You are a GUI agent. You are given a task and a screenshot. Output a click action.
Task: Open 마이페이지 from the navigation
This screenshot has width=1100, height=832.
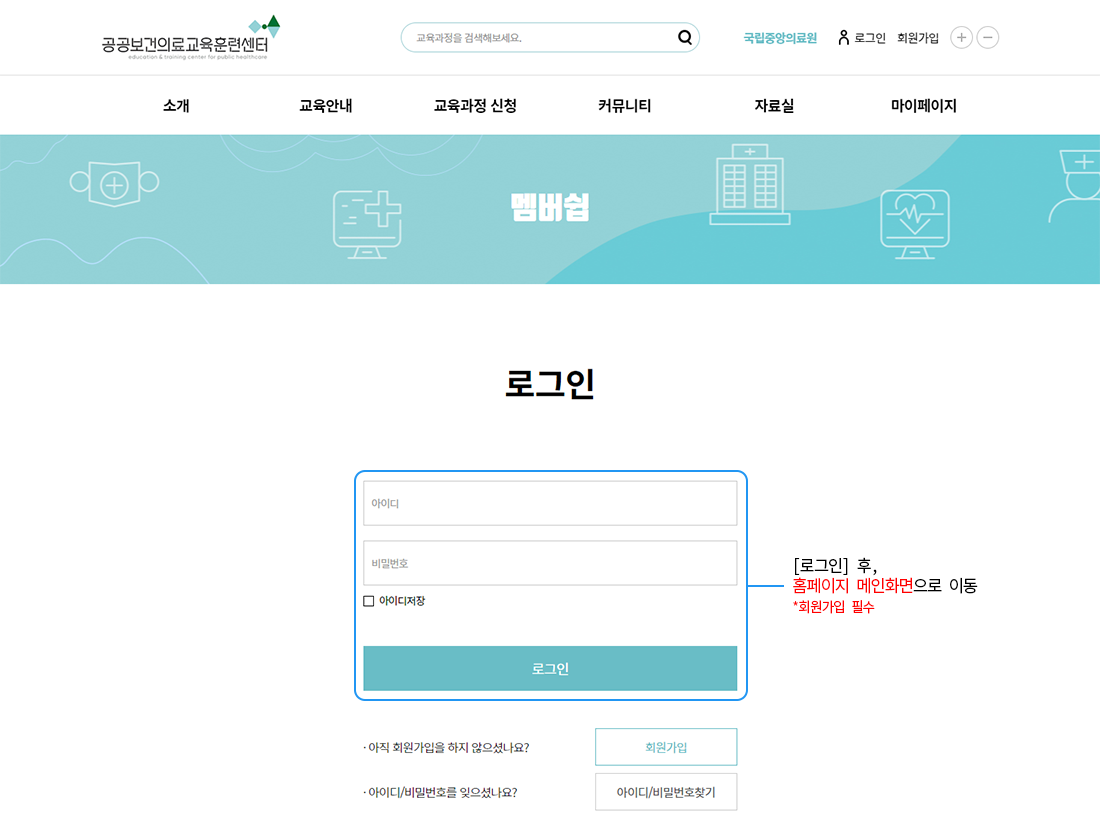[x=921, y=105]
